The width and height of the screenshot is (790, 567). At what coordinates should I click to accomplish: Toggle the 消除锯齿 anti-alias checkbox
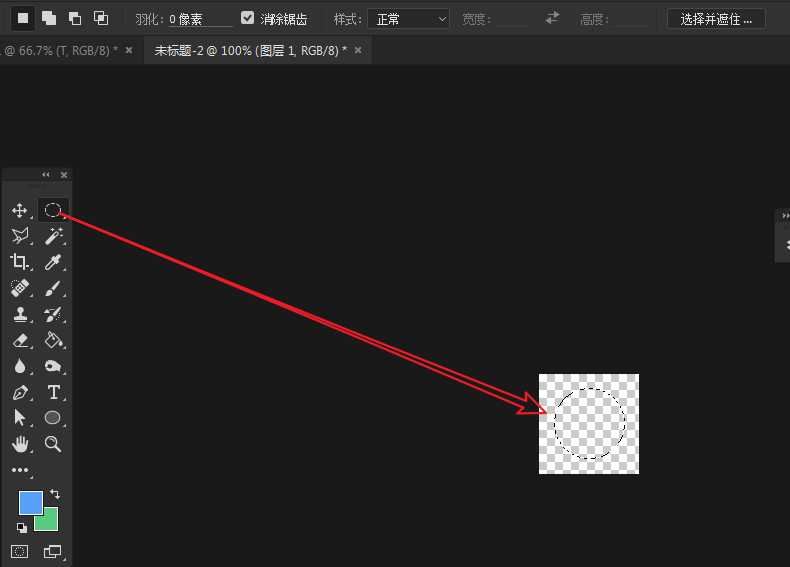pos(248,18)
